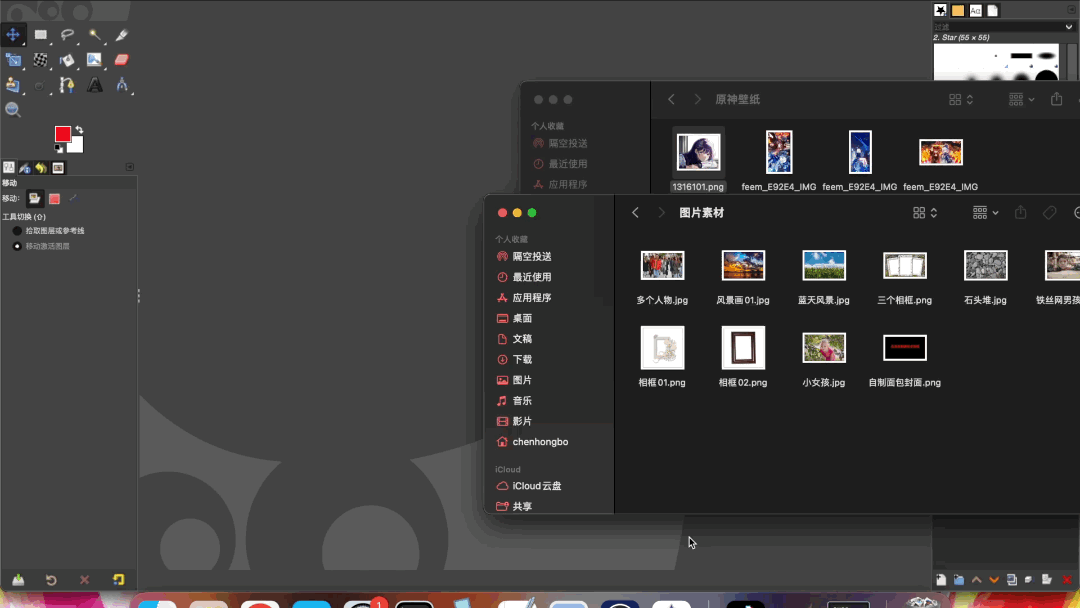The width and height of the screenshot is (1080, 608).
Task: Reset colors to default black and white
Action: (59, 149)
